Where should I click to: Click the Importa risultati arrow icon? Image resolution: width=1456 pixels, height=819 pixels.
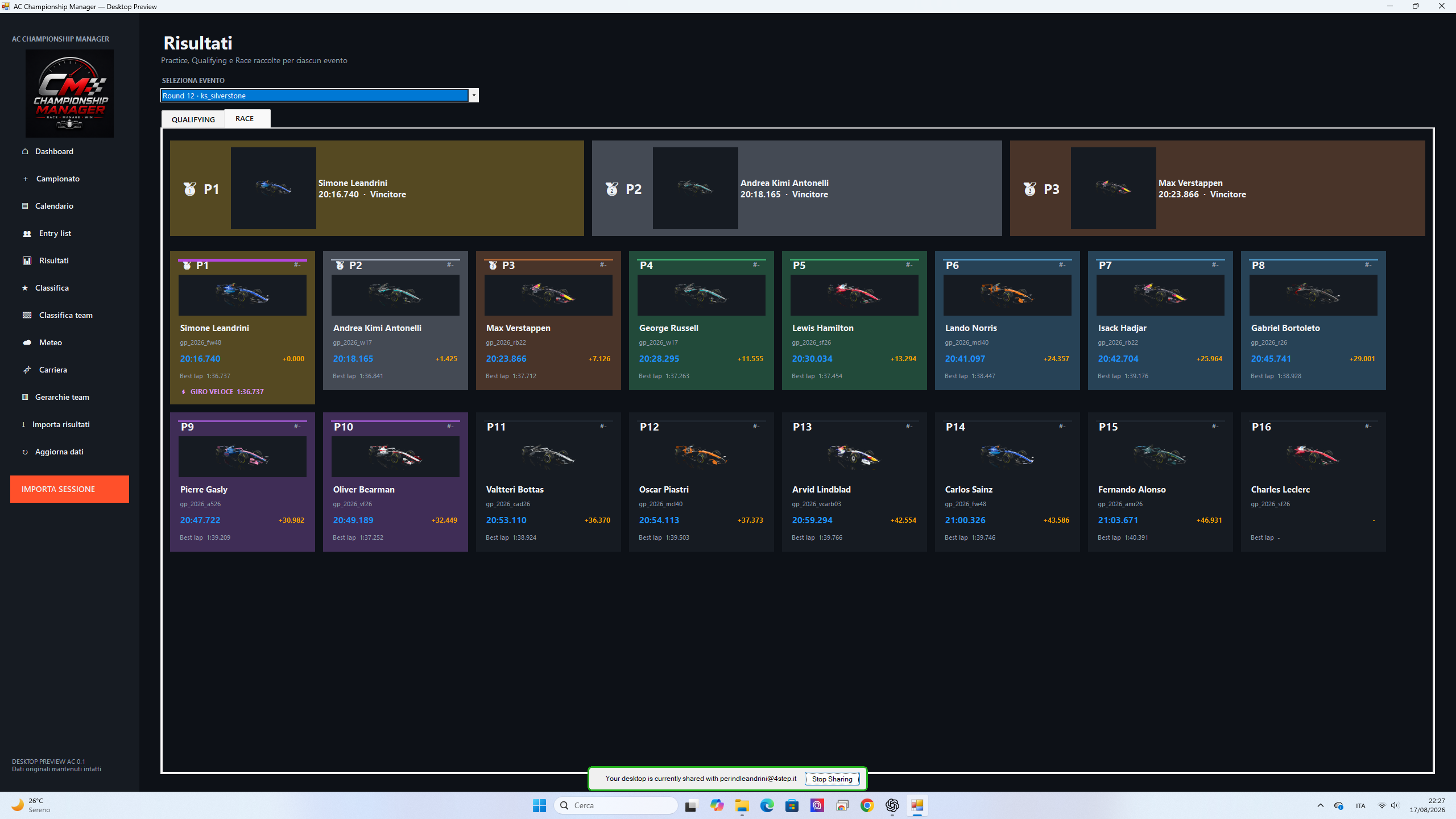click(23, 424)
